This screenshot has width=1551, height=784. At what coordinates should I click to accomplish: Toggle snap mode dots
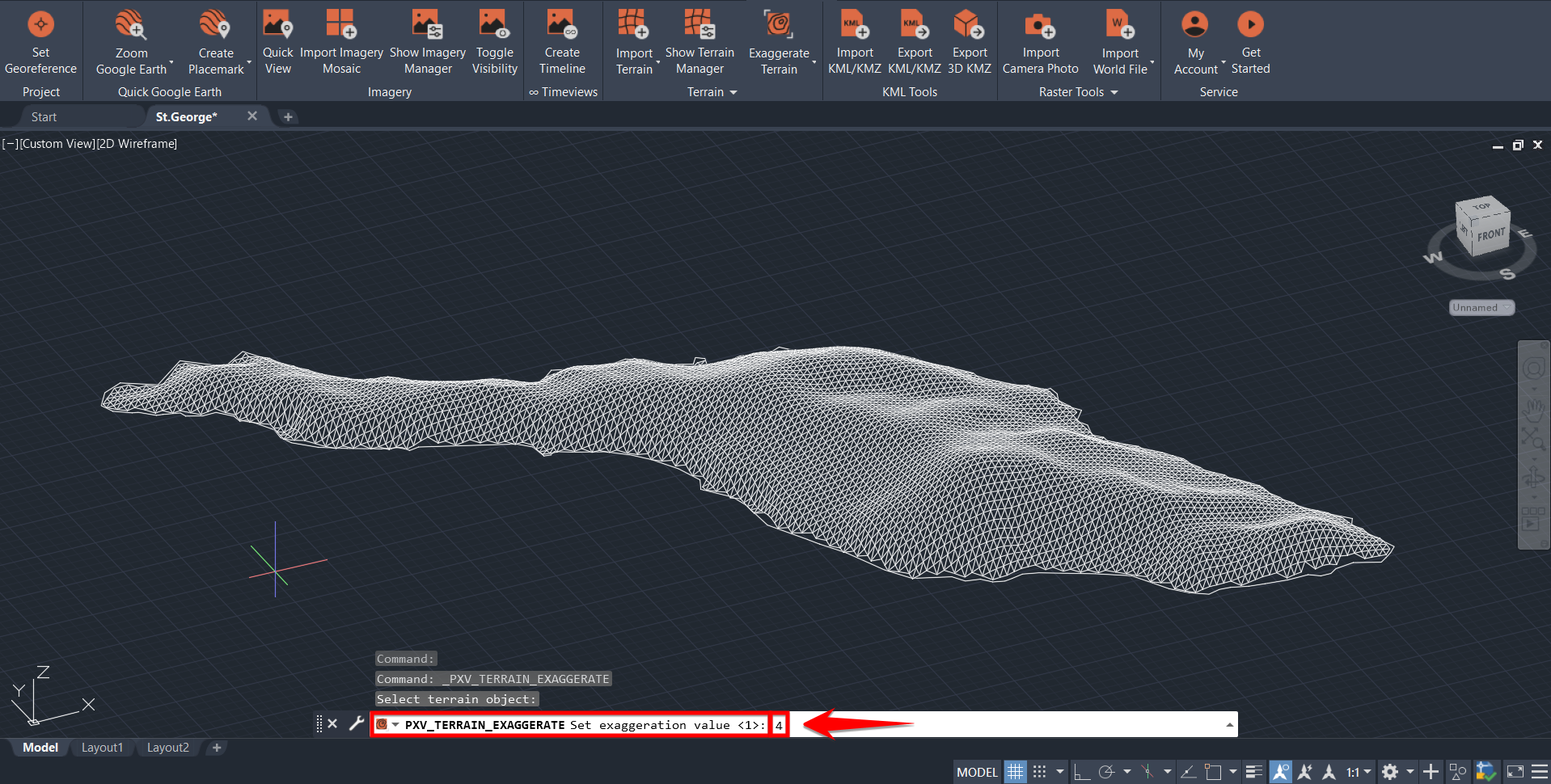1040,772
